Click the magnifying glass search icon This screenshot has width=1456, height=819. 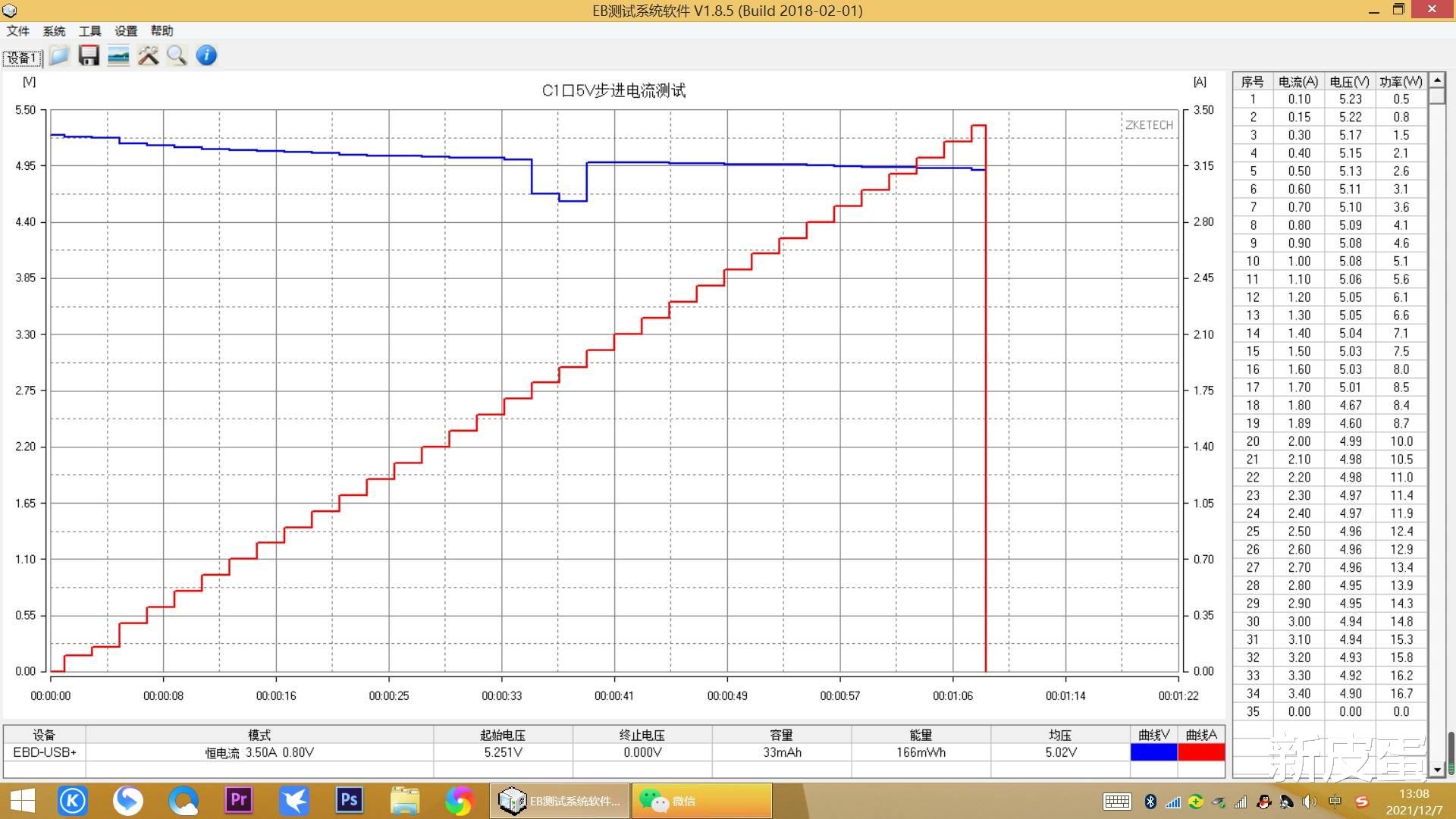click(177, 55)
